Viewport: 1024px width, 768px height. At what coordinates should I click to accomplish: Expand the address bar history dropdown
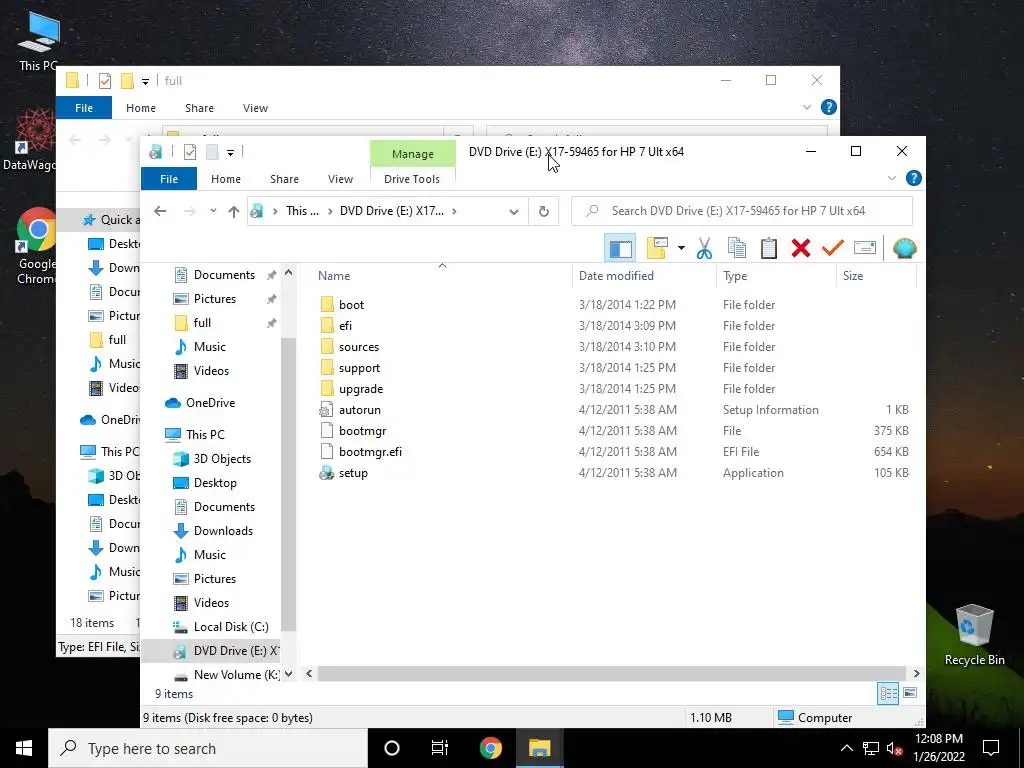514,211
